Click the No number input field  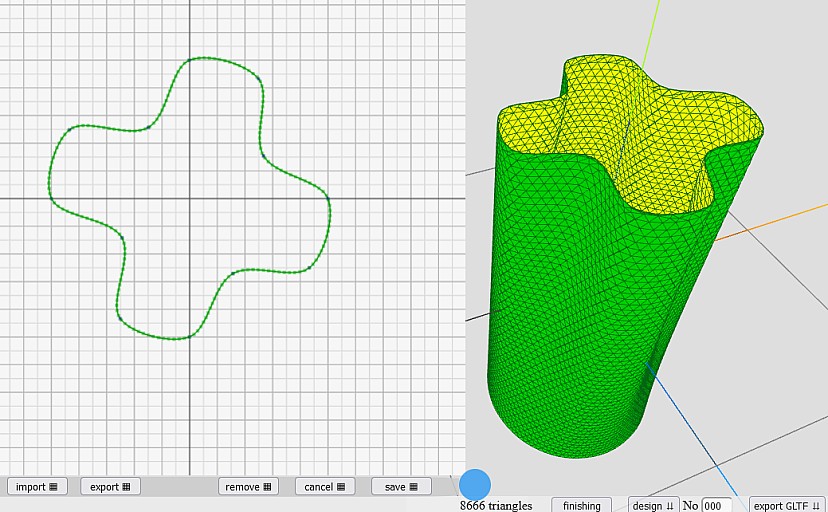(x=718, y=506)
